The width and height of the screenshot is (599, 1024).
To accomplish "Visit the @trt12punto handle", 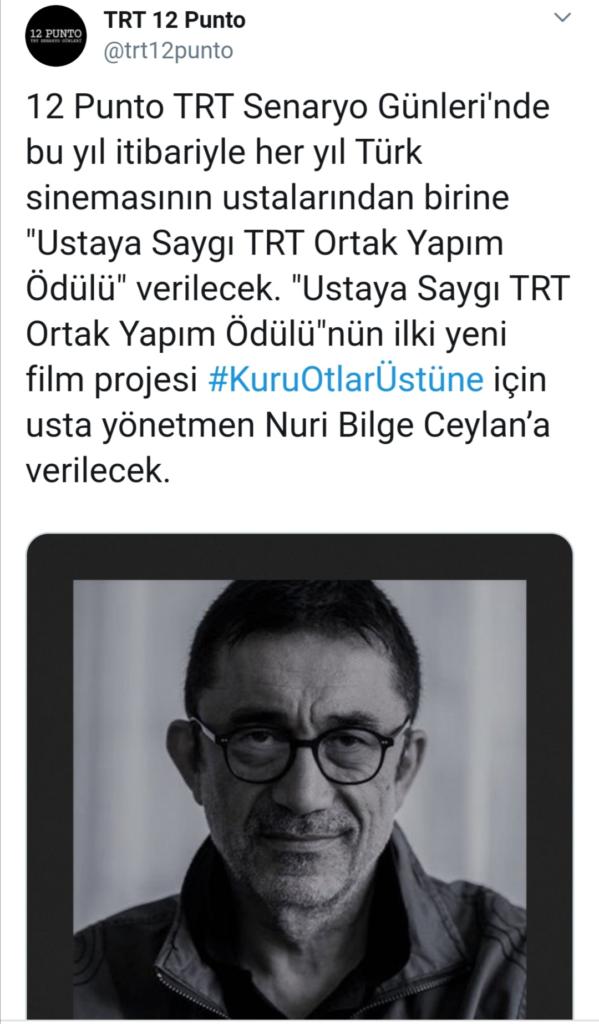I will click(169, 51).
